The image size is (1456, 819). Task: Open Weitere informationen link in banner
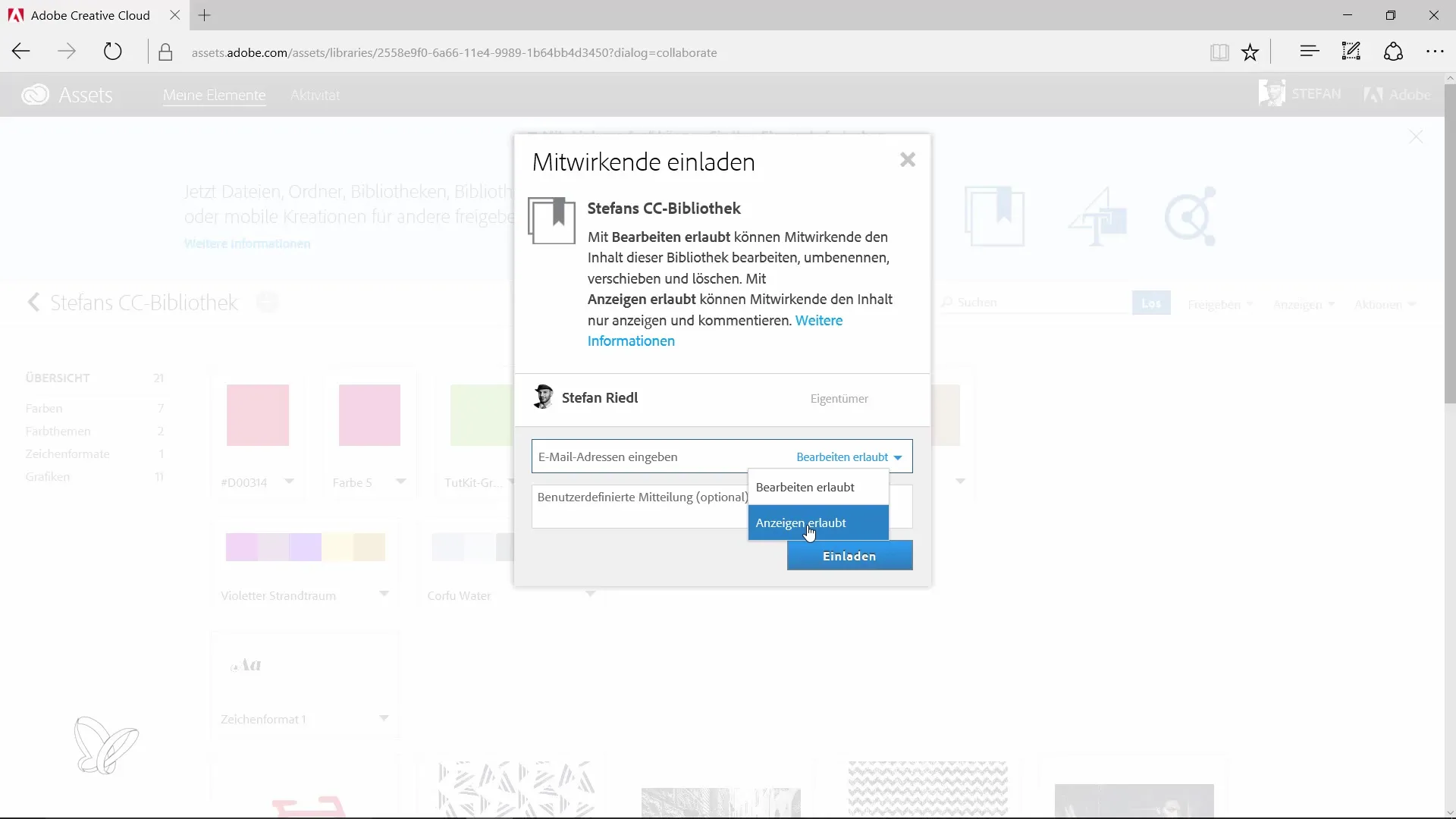[247, 243]
